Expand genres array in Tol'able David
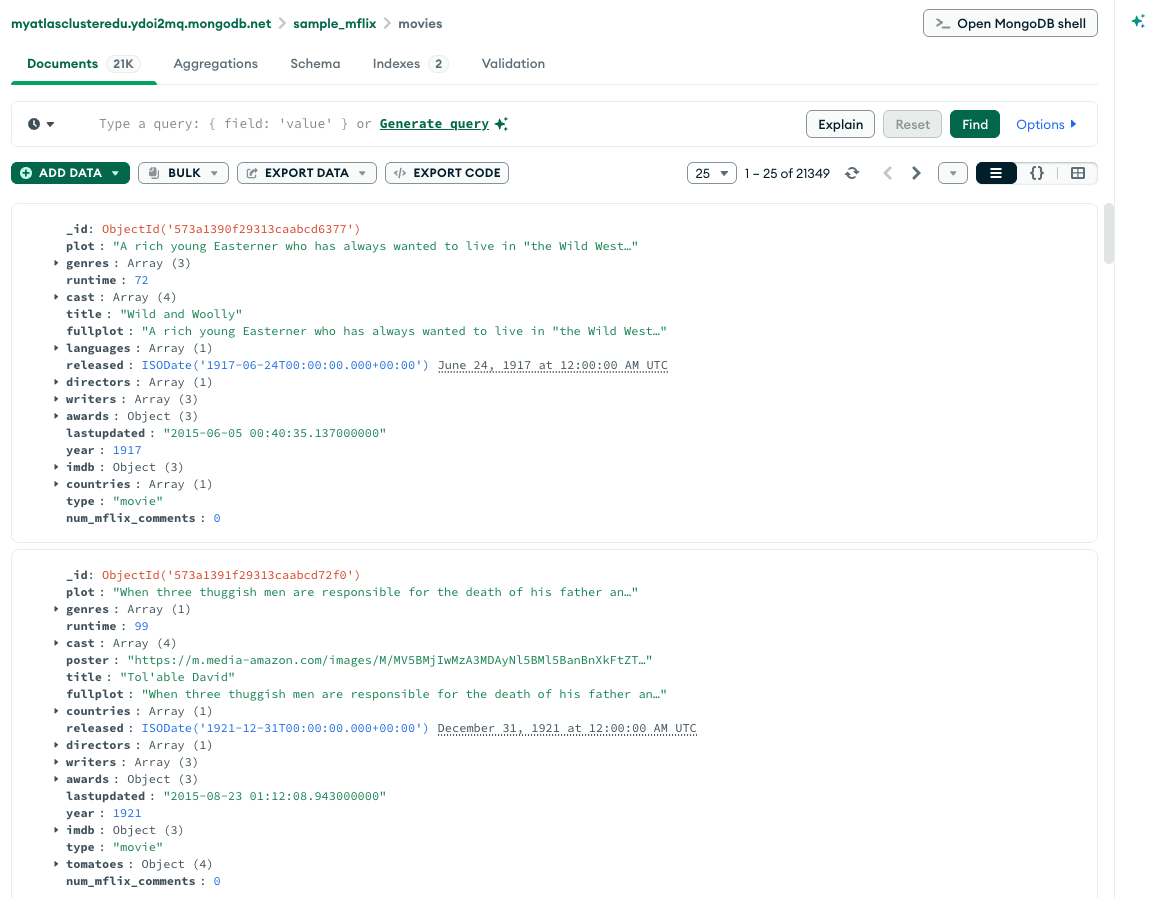The height and width of the screenshot is (898, 1158). [x=56, y=609]
